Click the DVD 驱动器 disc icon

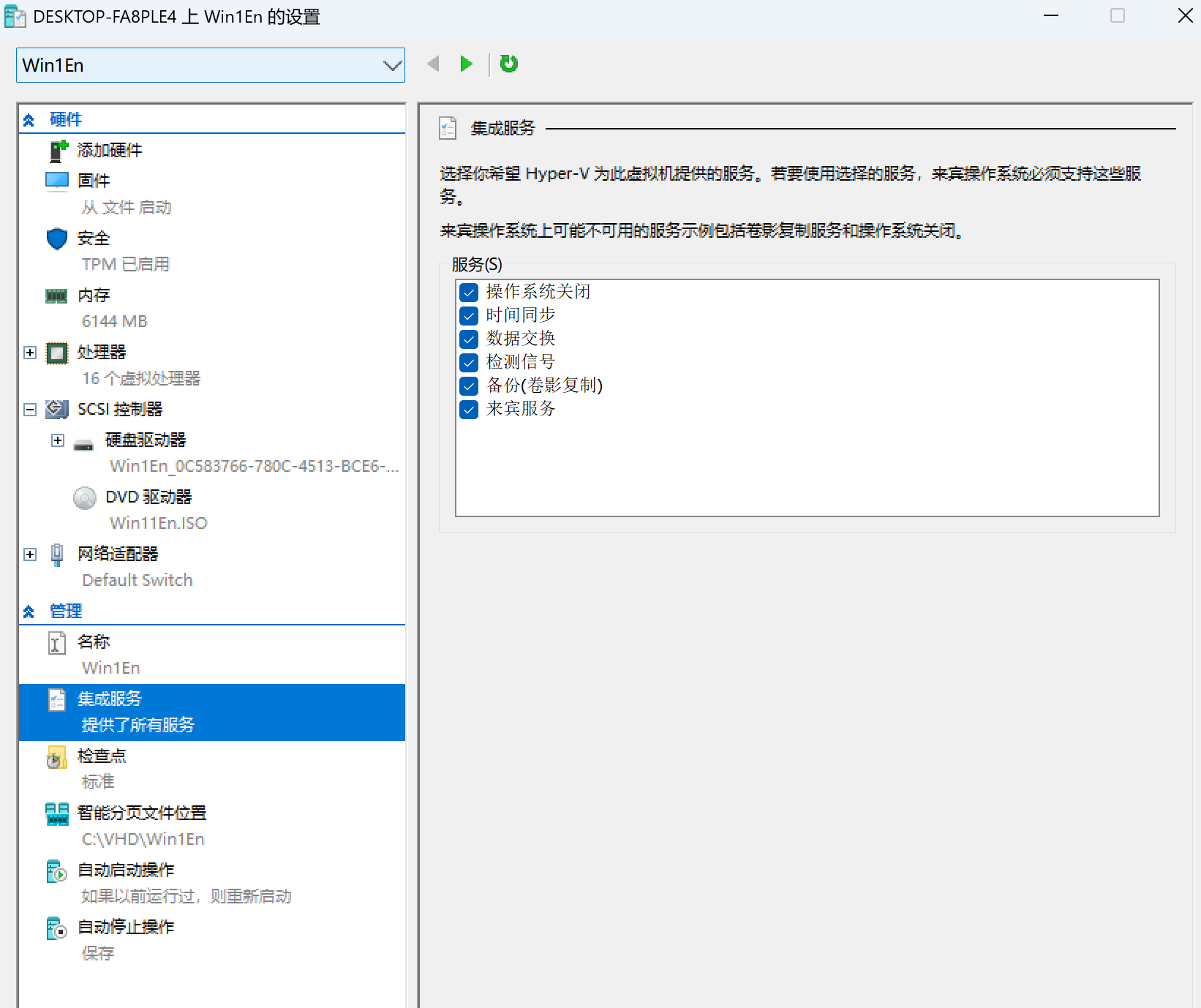click(85, 498)
